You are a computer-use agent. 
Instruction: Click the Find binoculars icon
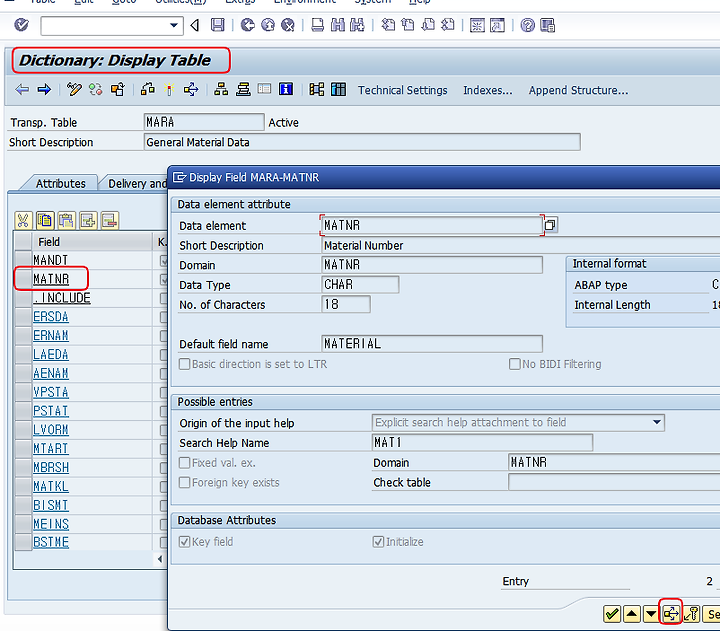coord(338,25)
